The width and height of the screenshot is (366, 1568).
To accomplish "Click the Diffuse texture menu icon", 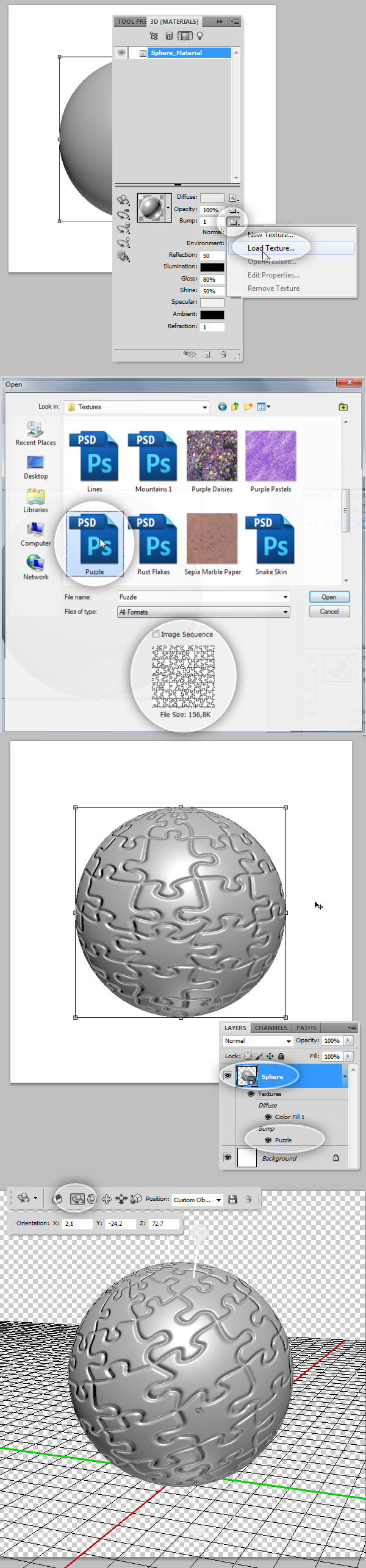I will click(x=232, y=198).
